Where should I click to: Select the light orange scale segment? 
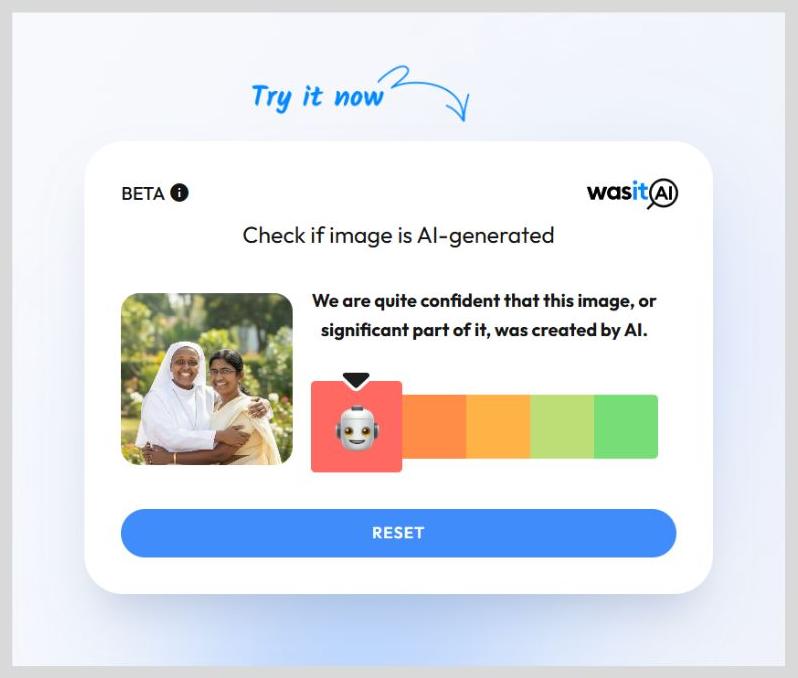tap(498, 427)
